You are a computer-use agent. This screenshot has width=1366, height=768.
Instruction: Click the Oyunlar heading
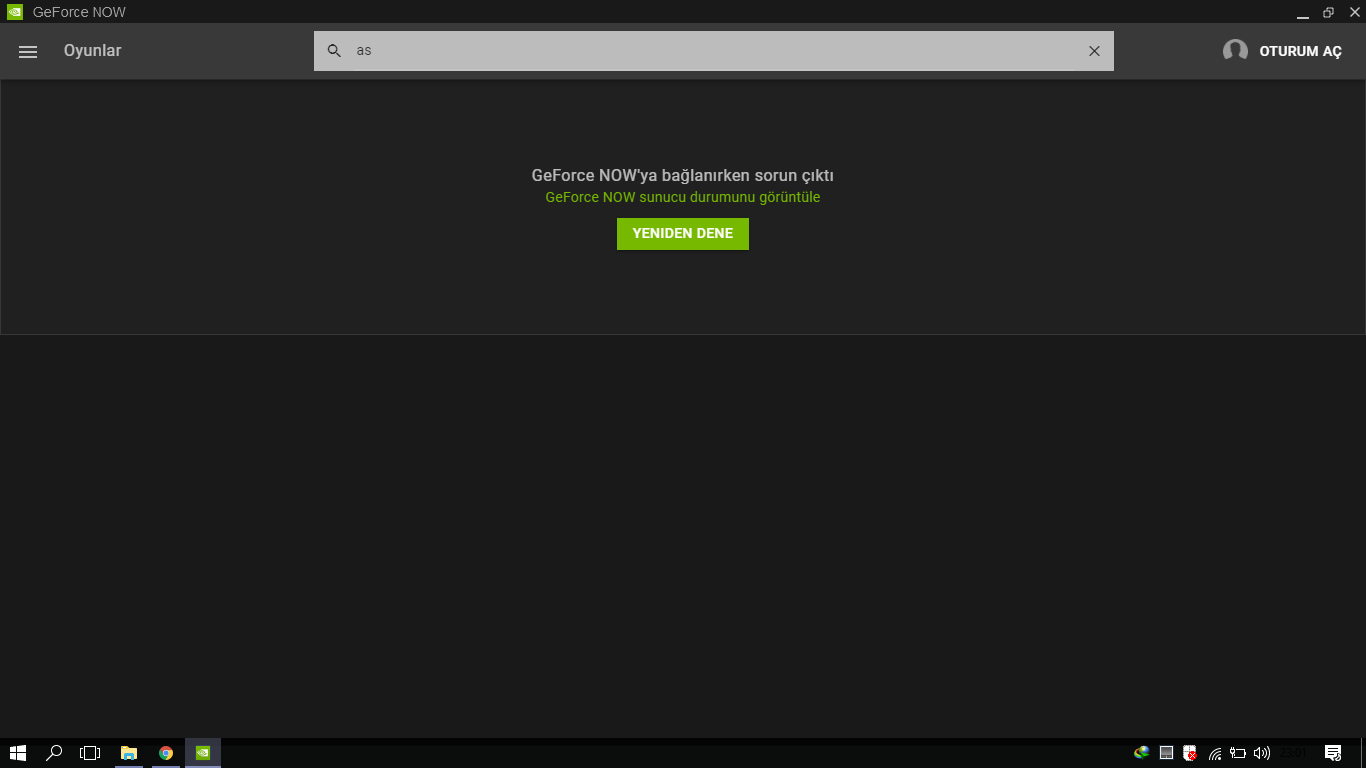pos(92,51)
